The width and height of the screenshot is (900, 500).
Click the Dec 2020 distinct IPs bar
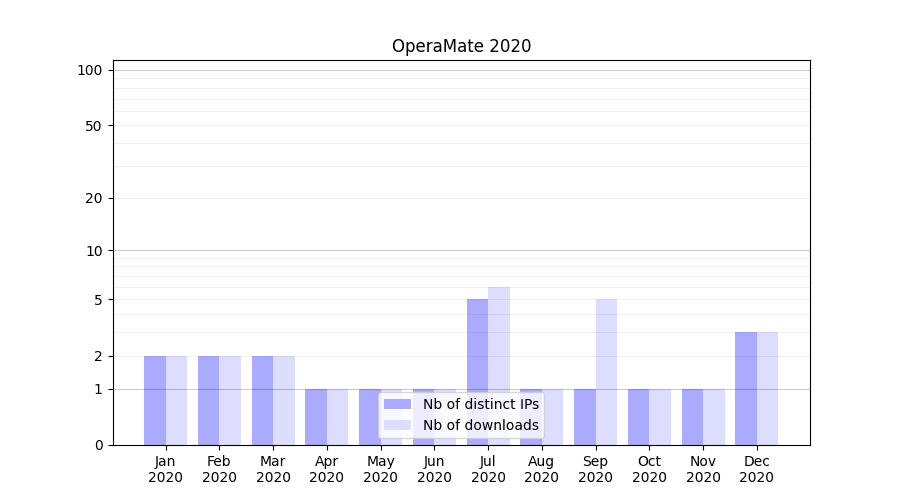point(746,388)
